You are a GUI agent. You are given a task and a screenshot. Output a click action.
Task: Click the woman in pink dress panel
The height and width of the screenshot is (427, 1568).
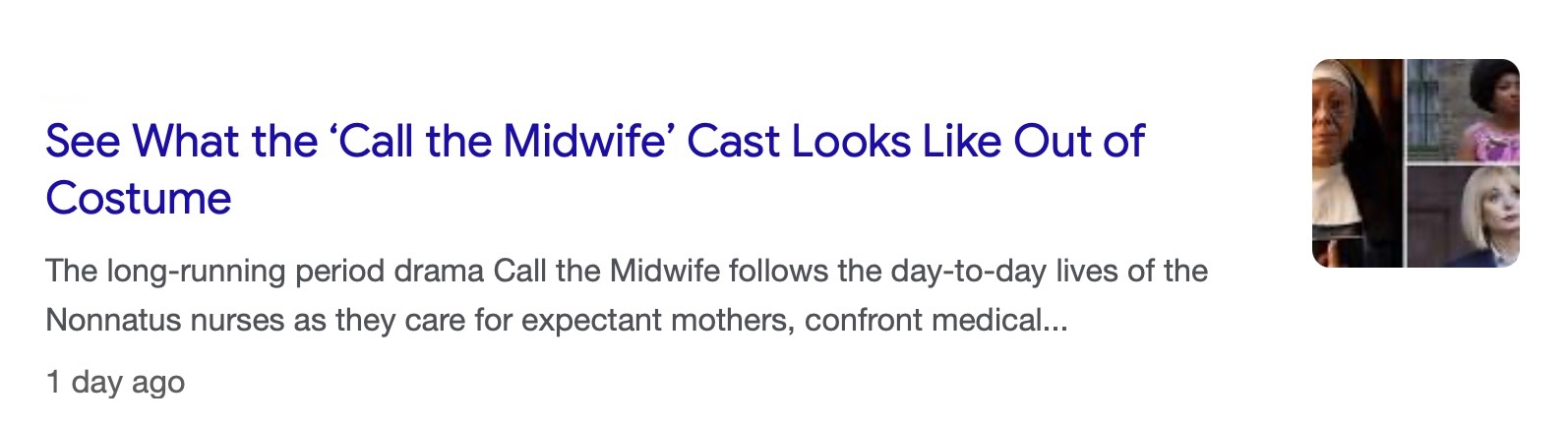pos(1464,110)
